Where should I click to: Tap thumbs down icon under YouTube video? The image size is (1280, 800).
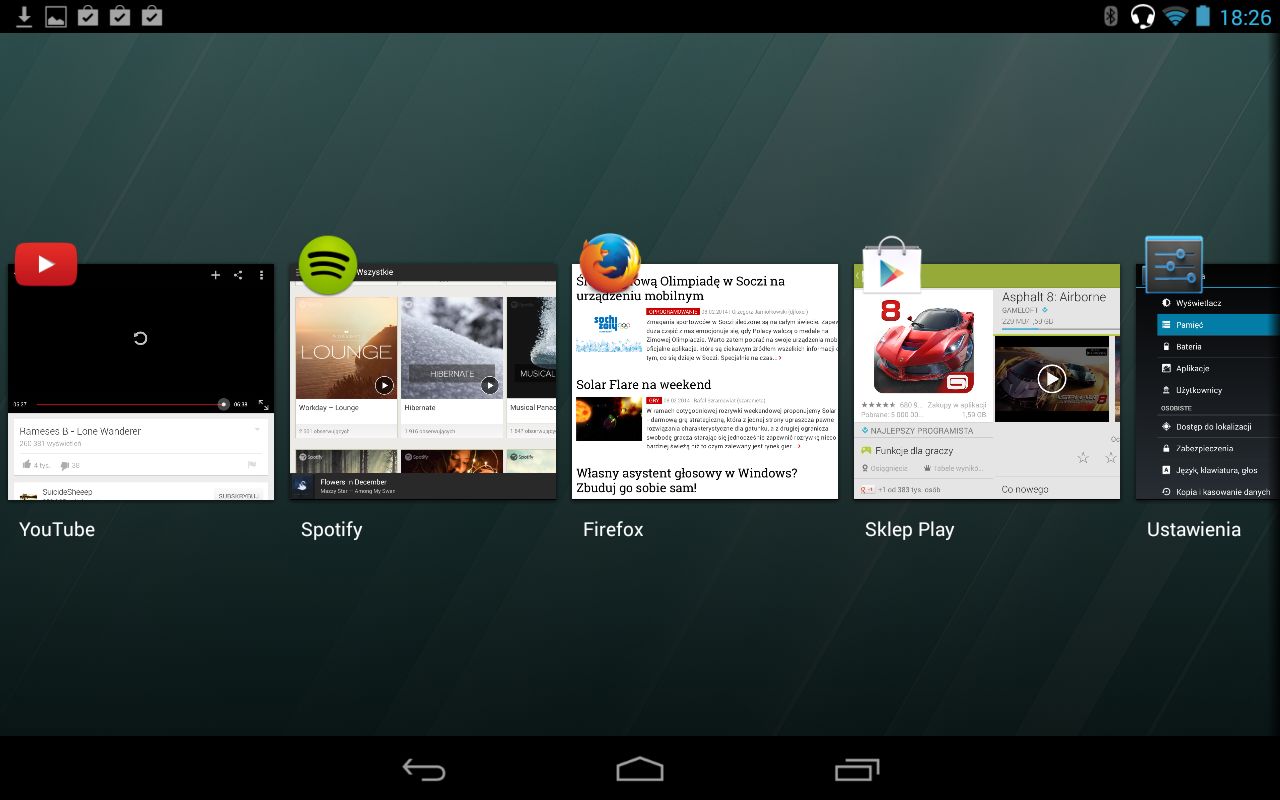[x=65, y=465]
